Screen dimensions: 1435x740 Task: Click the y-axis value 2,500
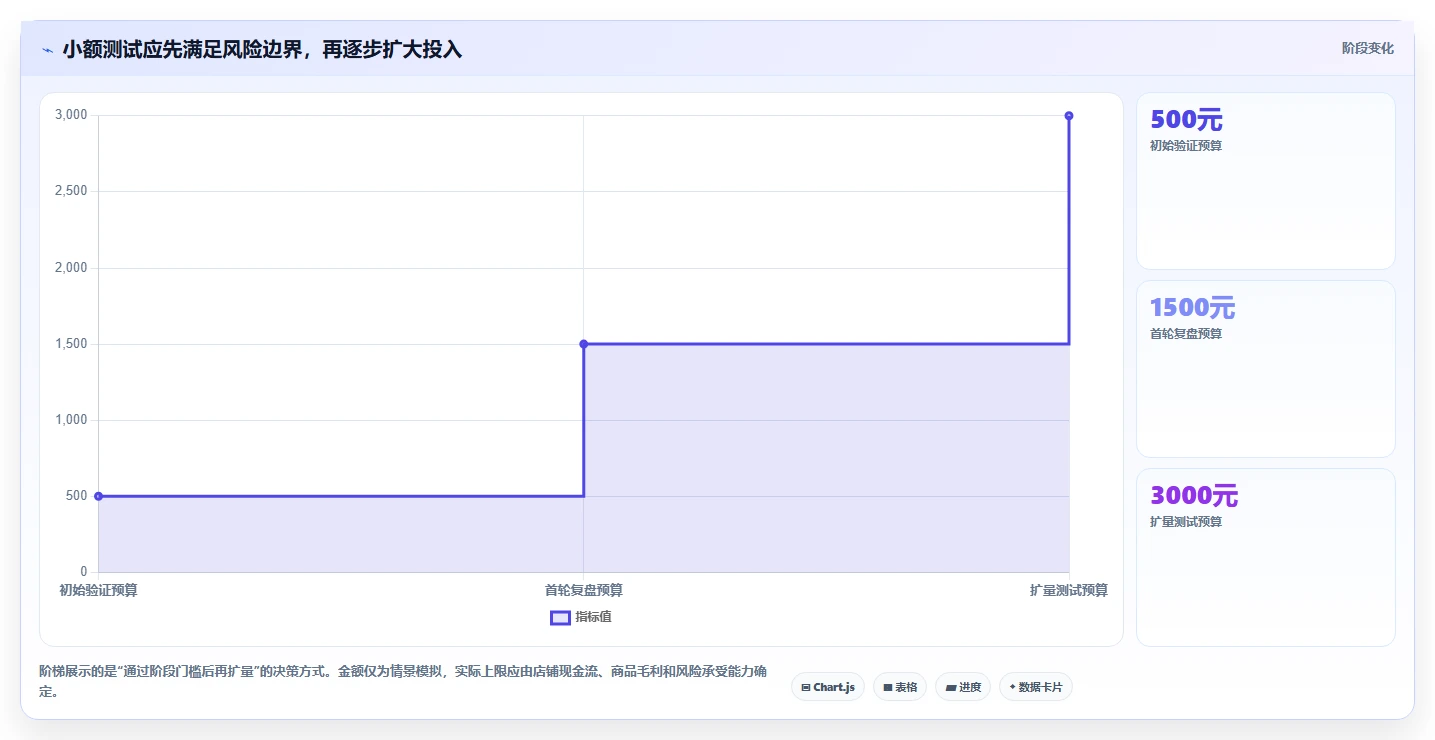pyautogui.click(x=71, y=191)
